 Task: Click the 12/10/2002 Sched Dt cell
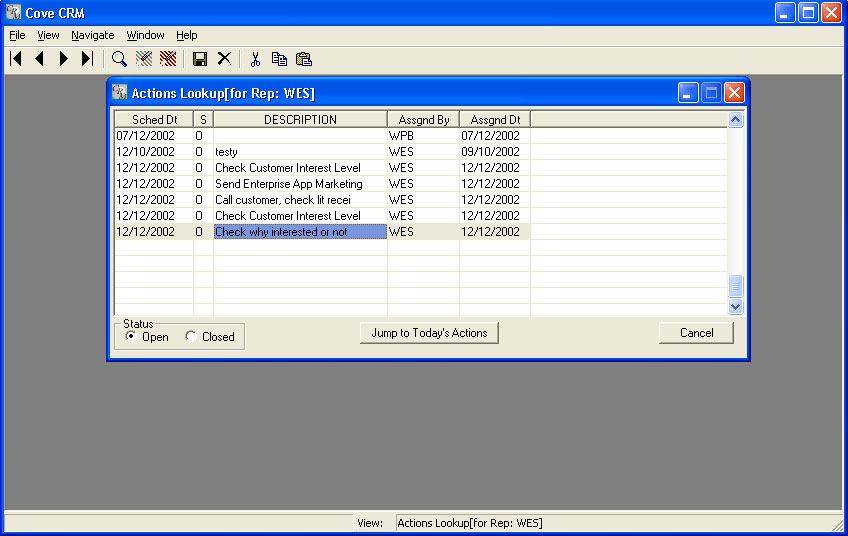point(154,151)
